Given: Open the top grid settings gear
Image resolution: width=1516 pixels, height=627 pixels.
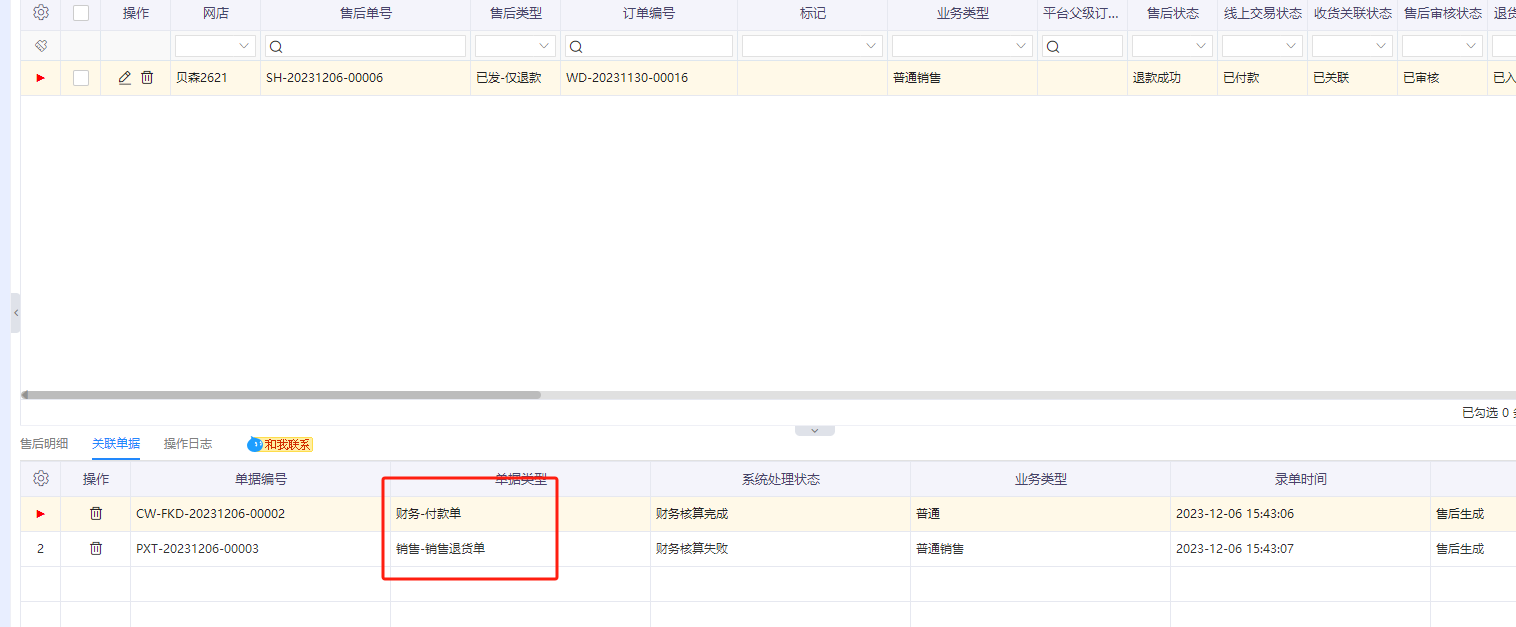Looking at the screenshot, I should [x=41, y=13].
